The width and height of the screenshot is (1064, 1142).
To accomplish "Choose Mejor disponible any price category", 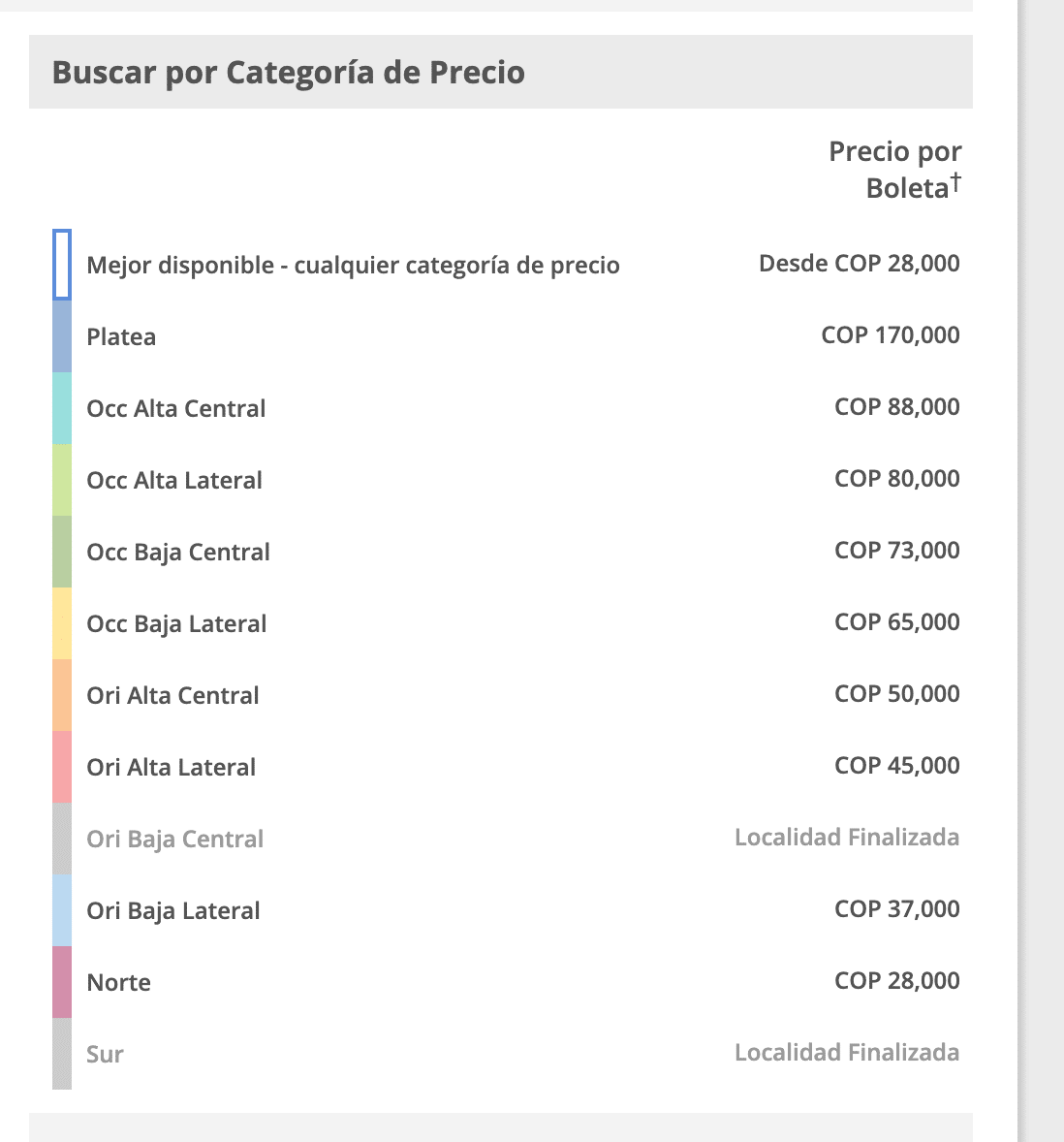I will [353, 266].
